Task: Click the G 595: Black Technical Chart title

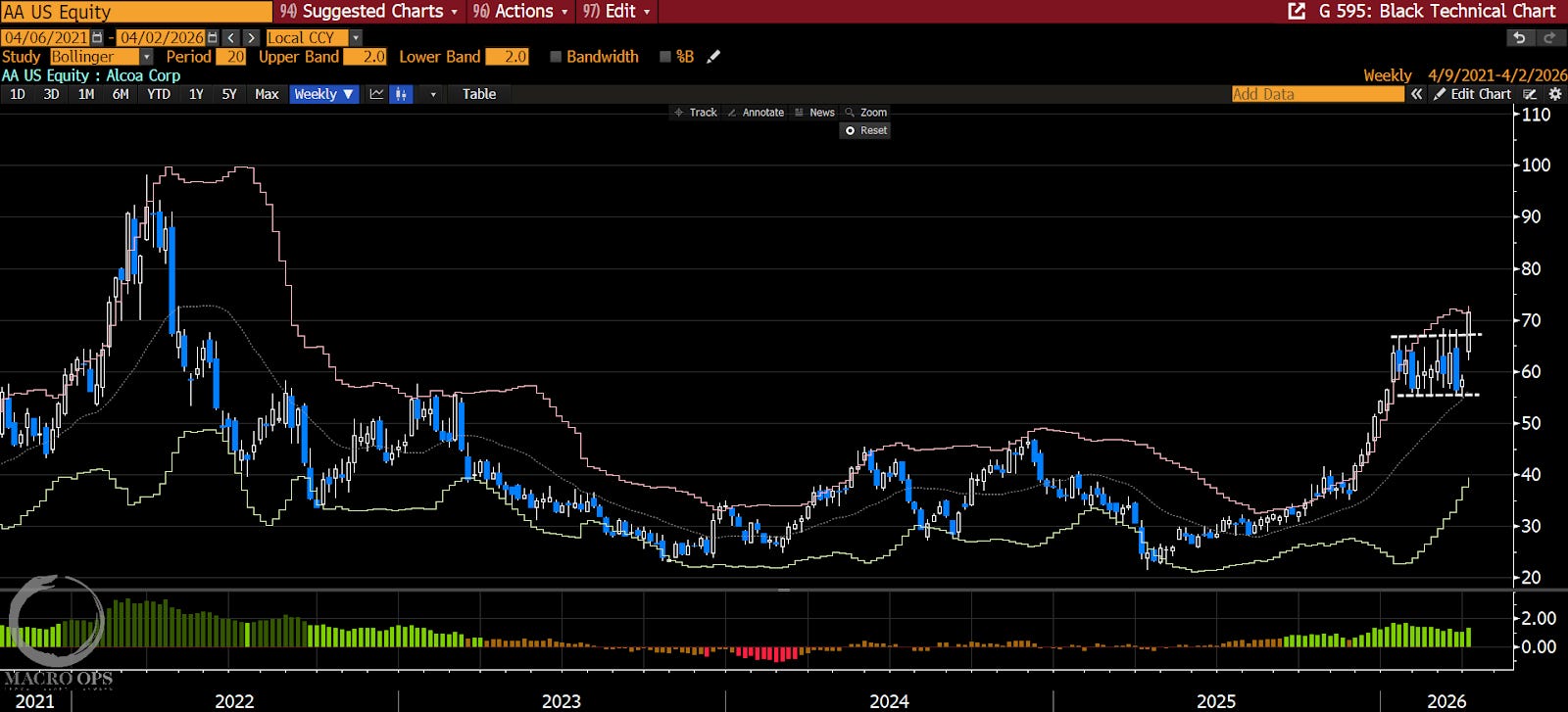Action: coord(1437,11)
